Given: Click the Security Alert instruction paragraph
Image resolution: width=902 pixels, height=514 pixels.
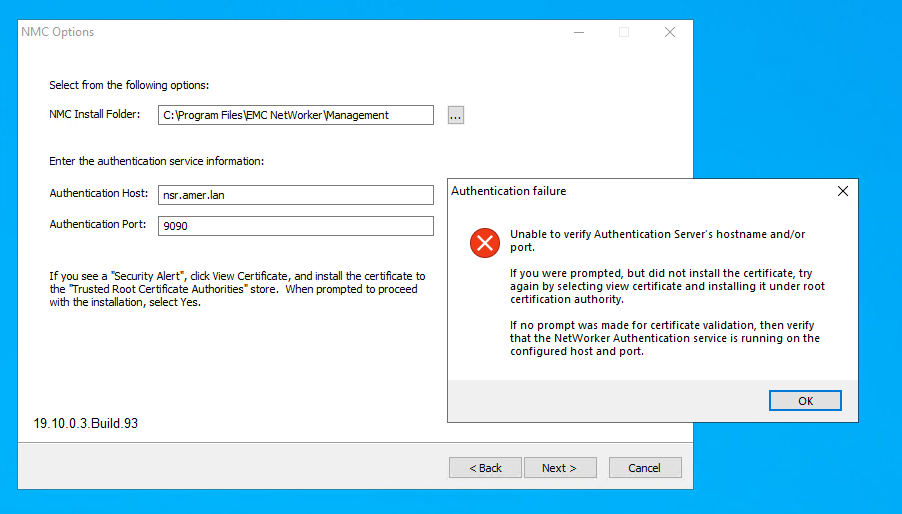Looking at the screenshot, I should pos(237,289).
